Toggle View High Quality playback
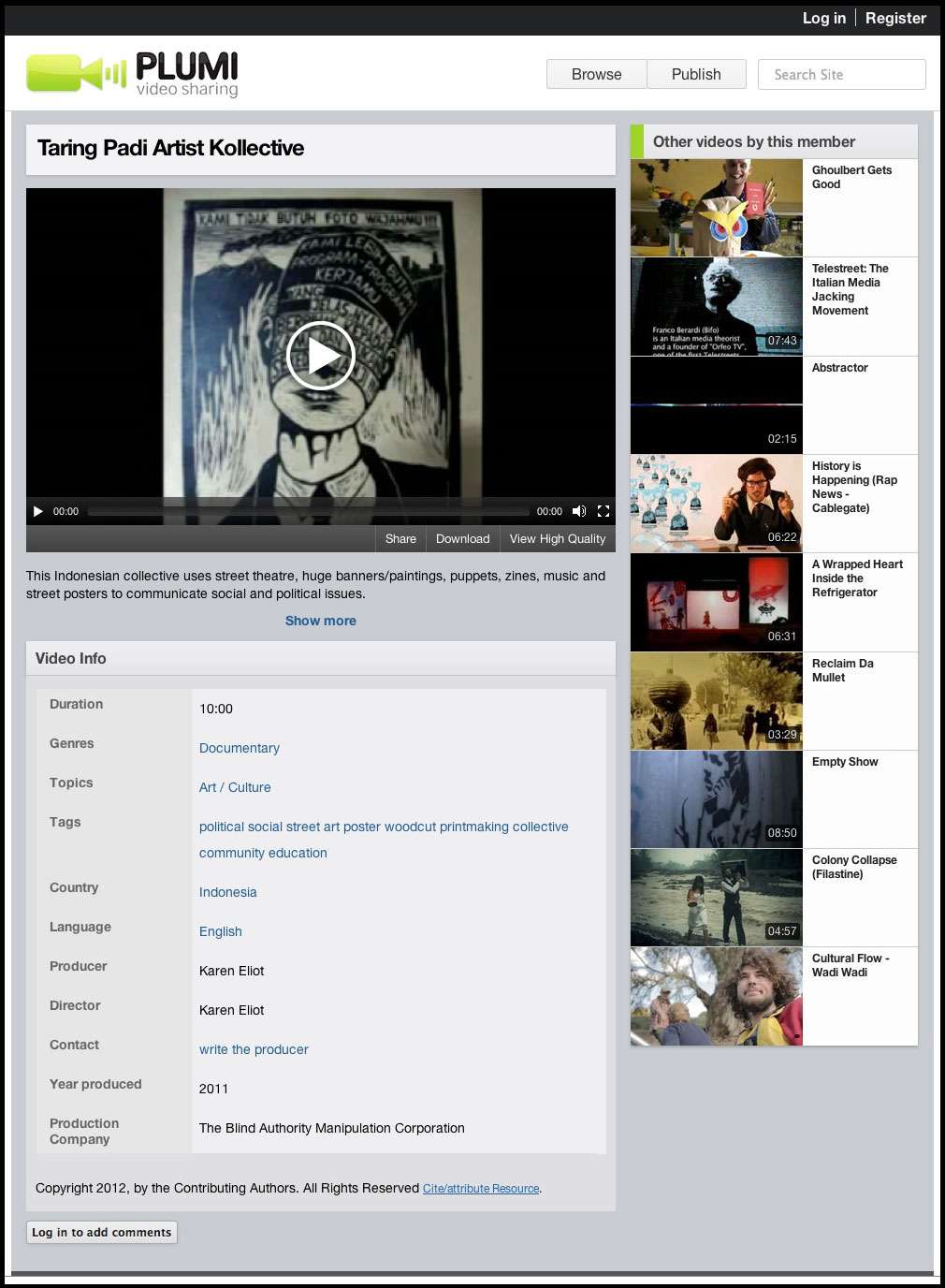Viewport: 945px width, 1288px height. (x=557, y=538)
